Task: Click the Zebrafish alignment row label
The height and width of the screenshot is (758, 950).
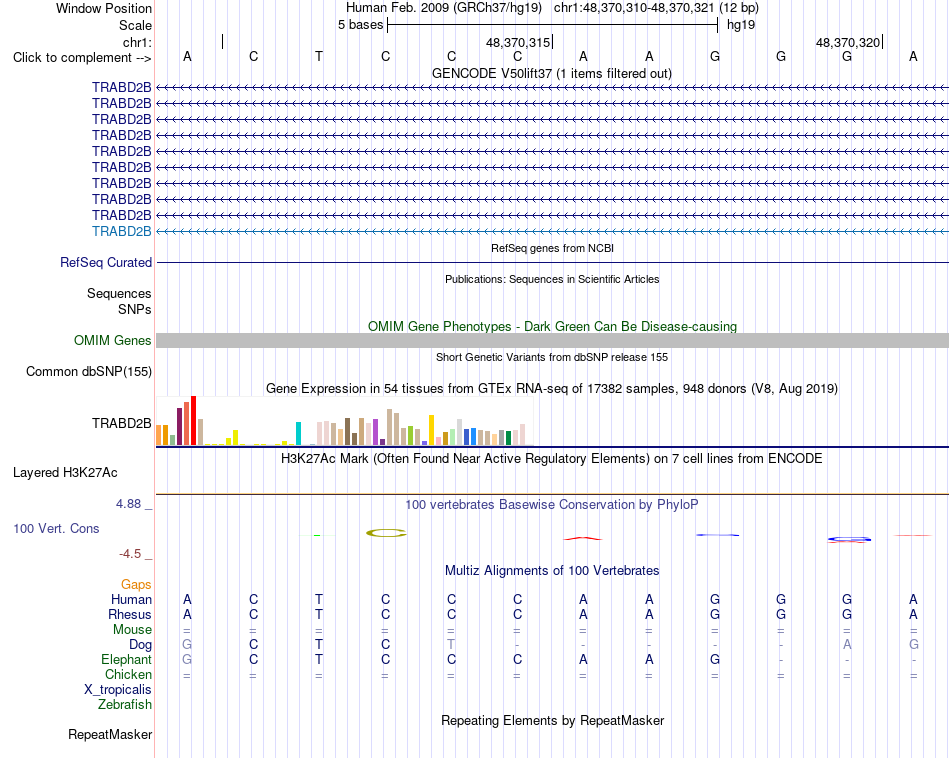Action: (125, 705)
